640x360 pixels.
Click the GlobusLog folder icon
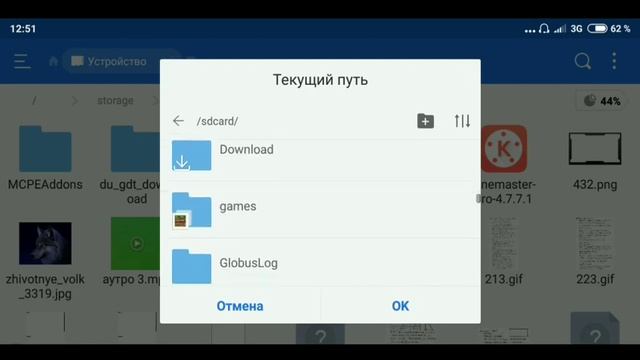pyautogui.click(x=191, y=267)
